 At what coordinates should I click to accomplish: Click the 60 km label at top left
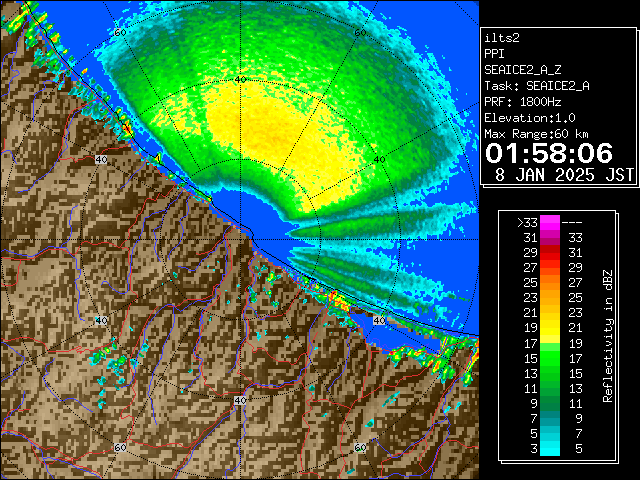(x=120, y=33)
